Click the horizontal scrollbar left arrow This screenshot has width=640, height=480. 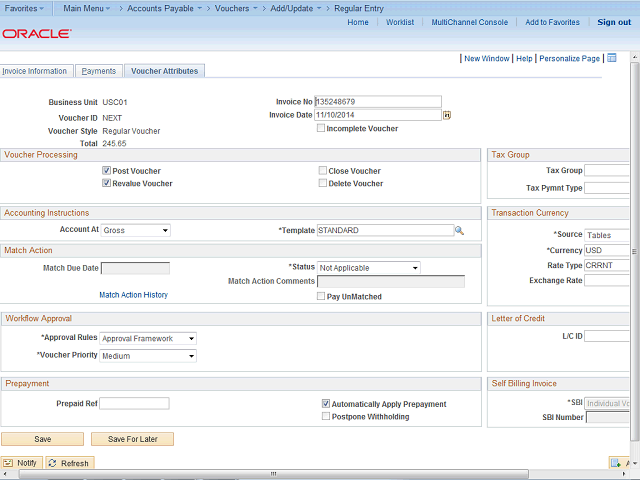(4, 474)
